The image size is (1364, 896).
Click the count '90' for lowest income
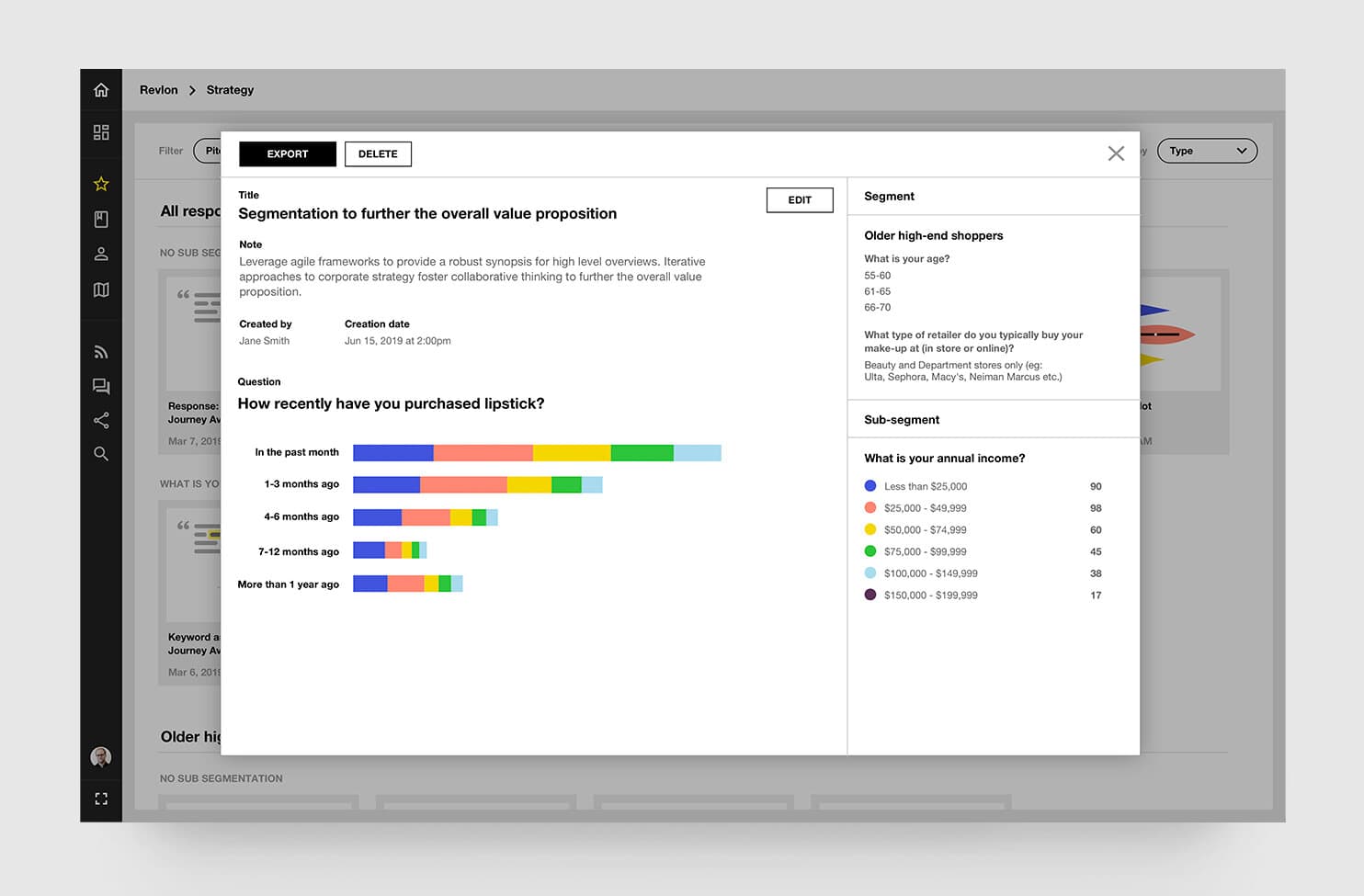1096,486
